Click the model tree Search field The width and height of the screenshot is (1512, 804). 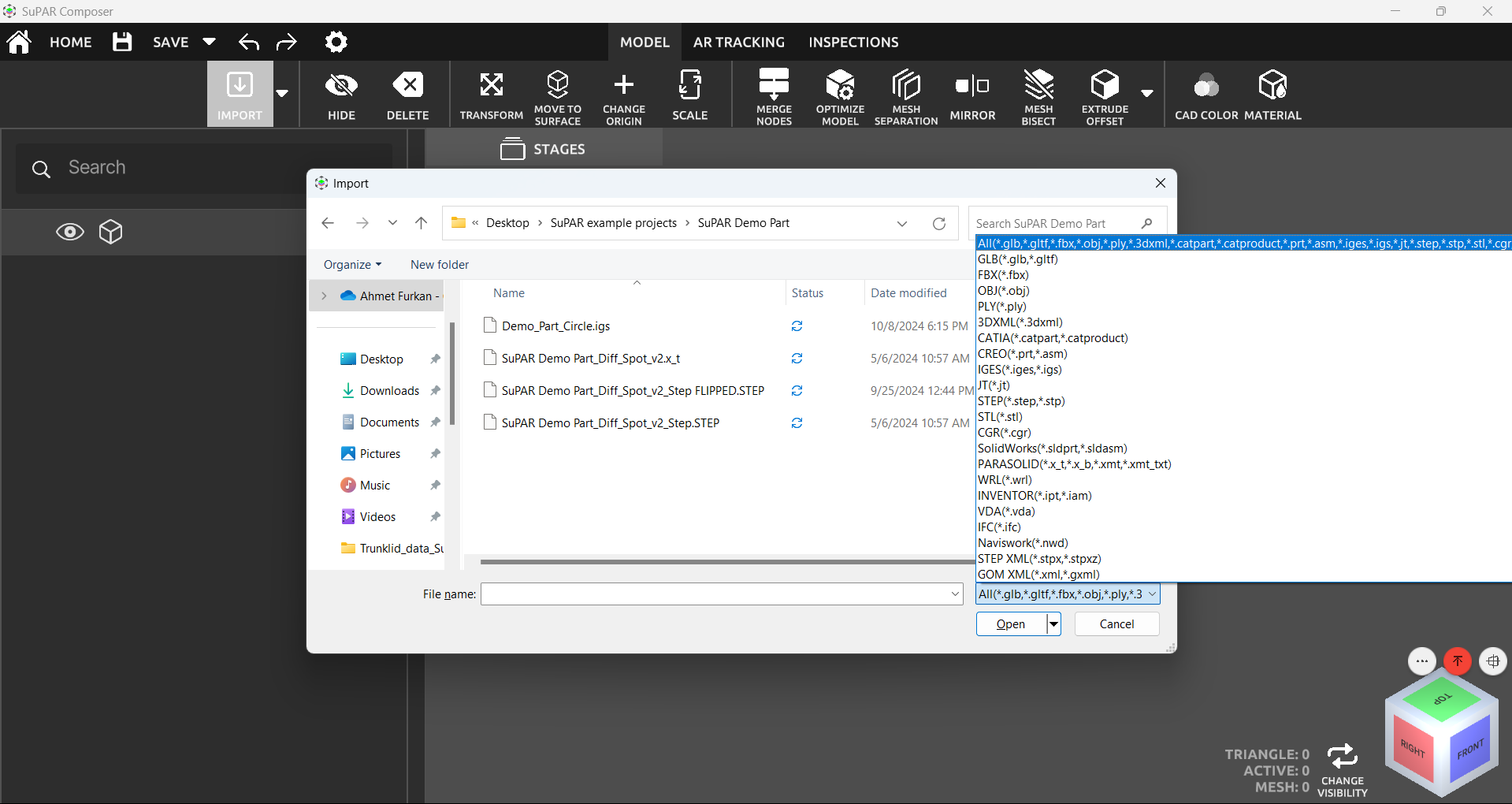tap(204, 168)
